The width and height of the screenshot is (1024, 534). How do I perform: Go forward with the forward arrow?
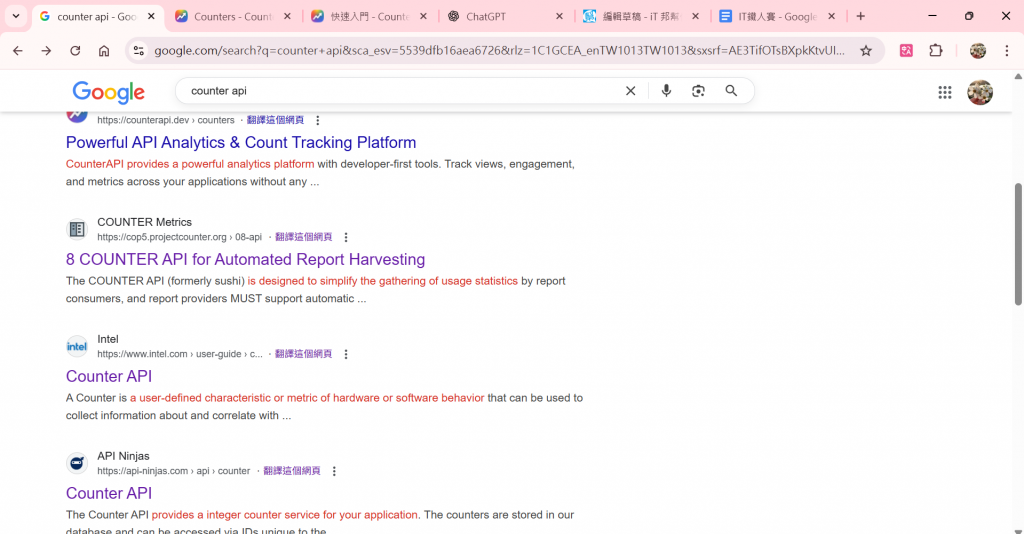(46, 51)
